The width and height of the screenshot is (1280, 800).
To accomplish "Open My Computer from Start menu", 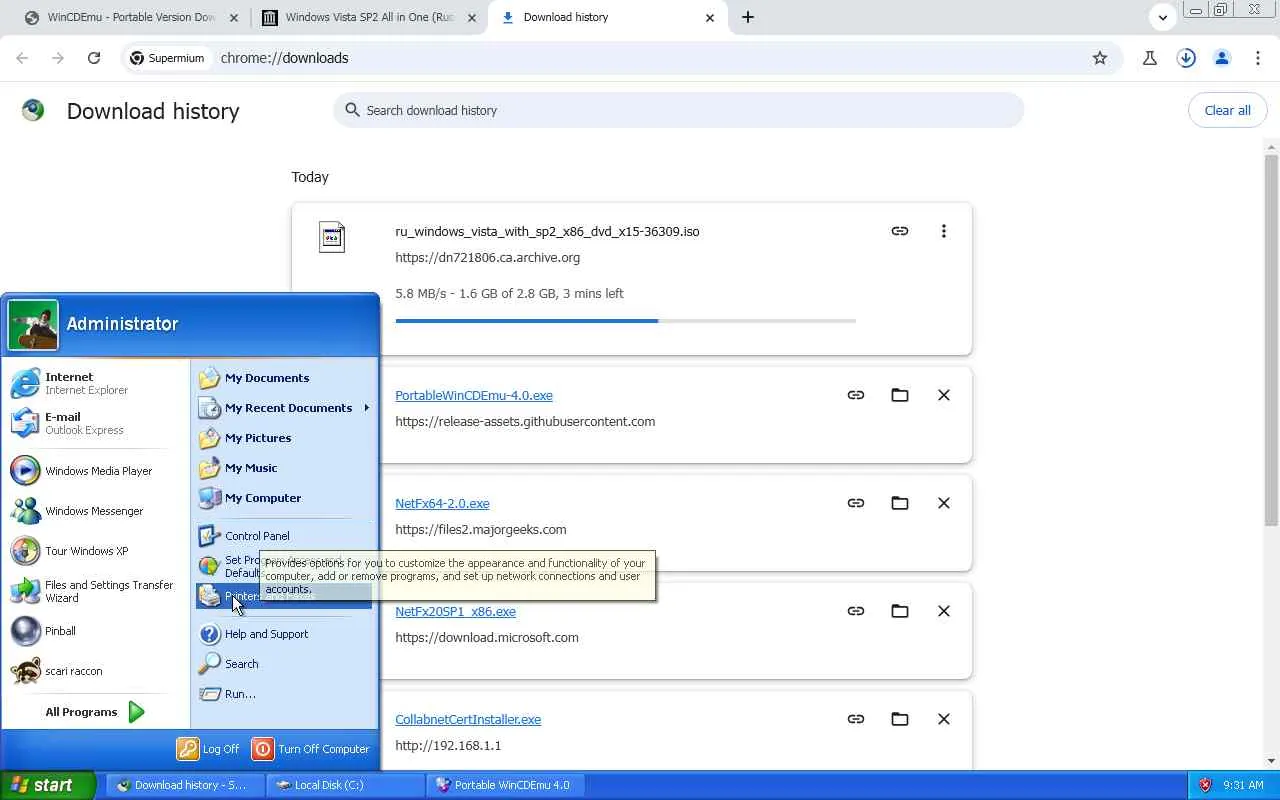I will click(x=284, y=498).
